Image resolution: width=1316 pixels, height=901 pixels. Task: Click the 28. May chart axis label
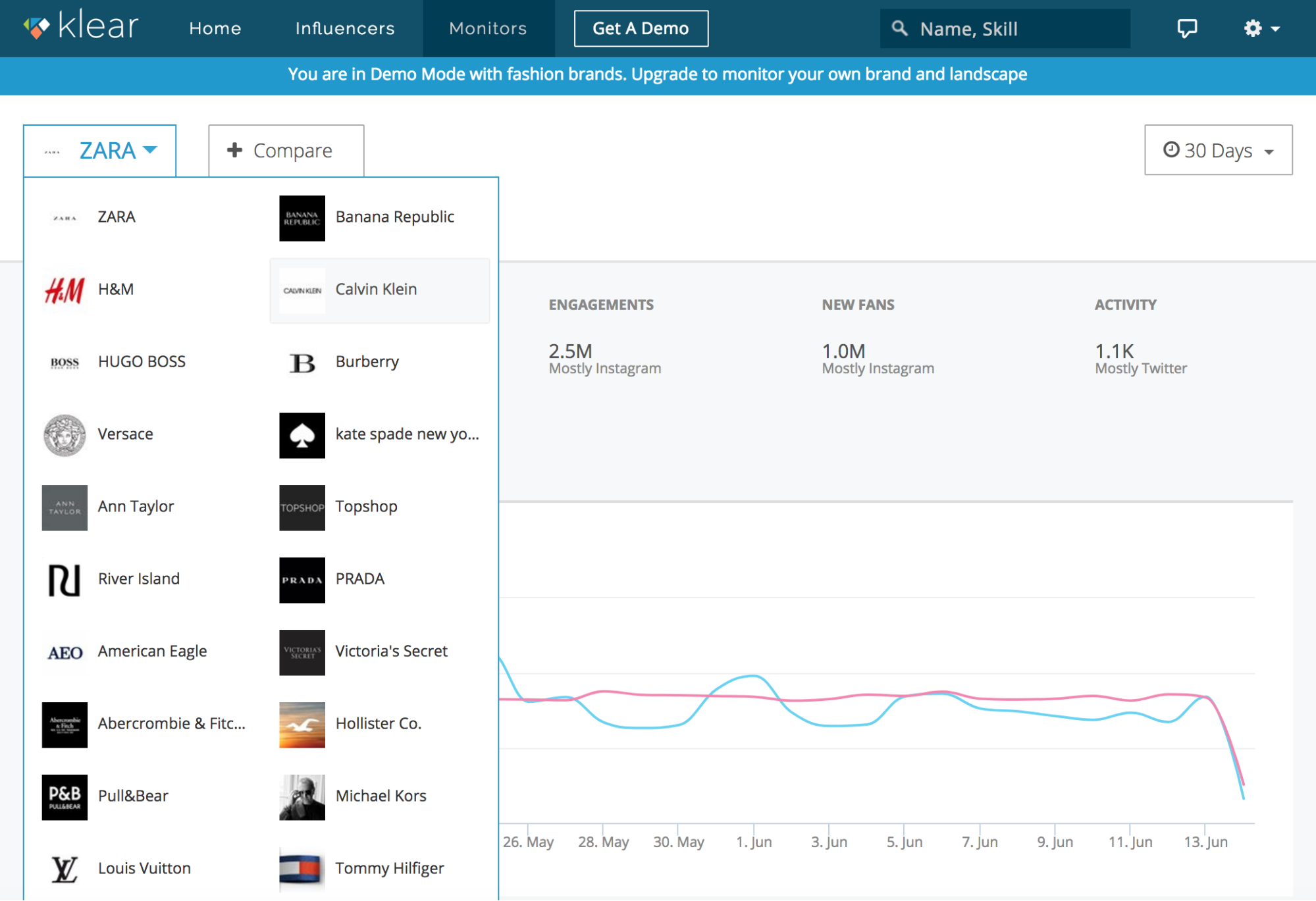603,842
